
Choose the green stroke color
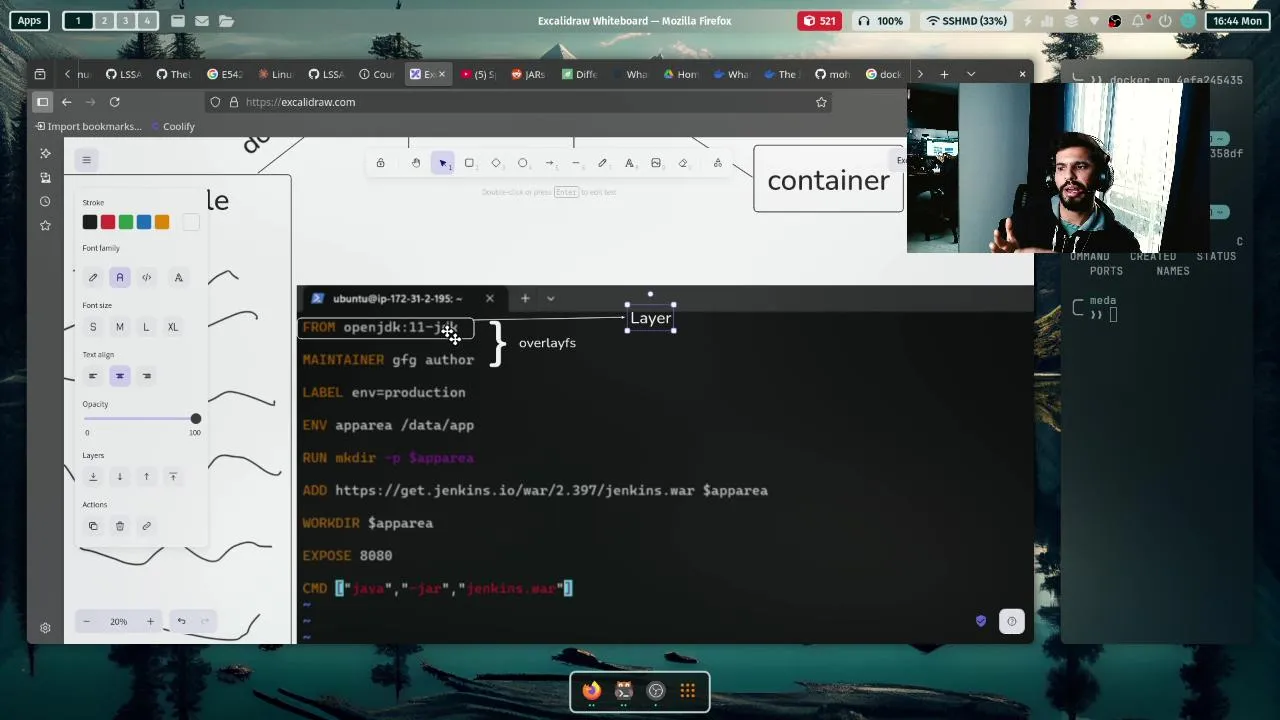point(126,222)
